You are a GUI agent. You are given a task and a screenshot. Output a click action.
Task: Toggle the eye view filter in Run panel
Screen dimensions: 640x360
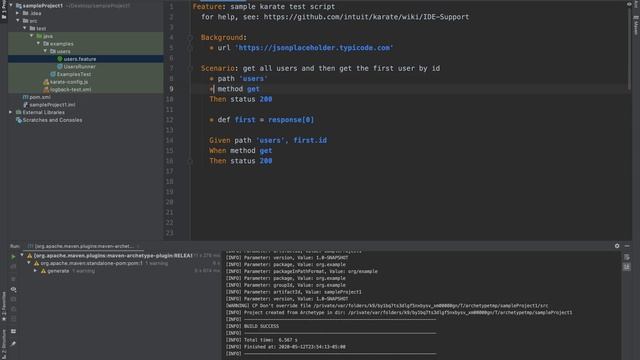pyautogui.click(x=13, y=289)
